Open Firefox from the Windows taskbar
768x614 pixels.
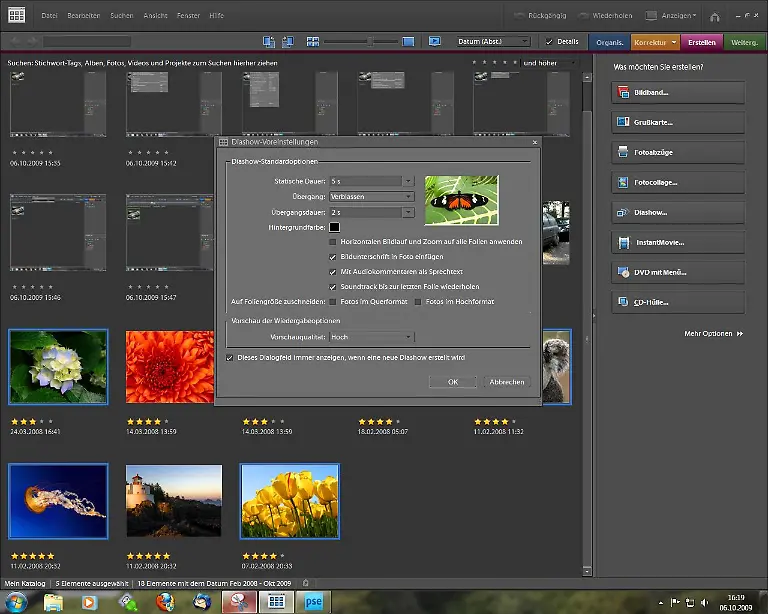[x=164, y=602]
